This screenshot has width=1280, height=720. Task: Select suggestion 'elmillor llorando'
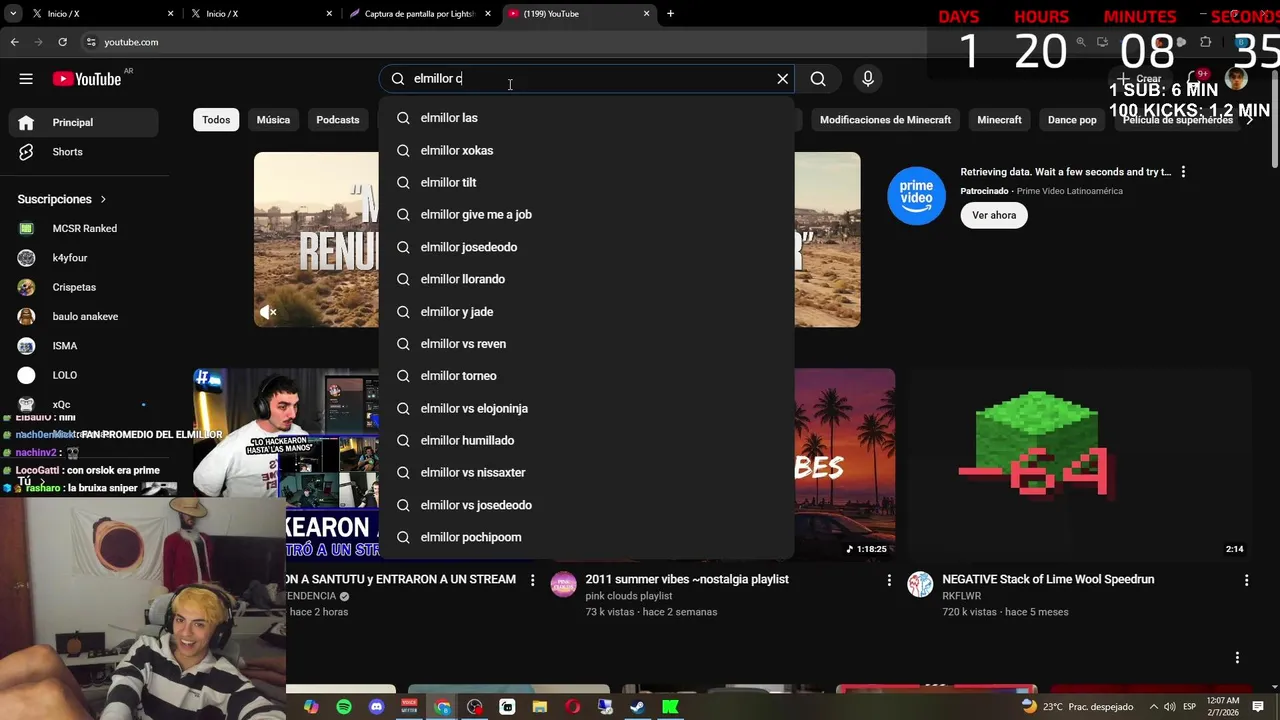pos(586,279)
